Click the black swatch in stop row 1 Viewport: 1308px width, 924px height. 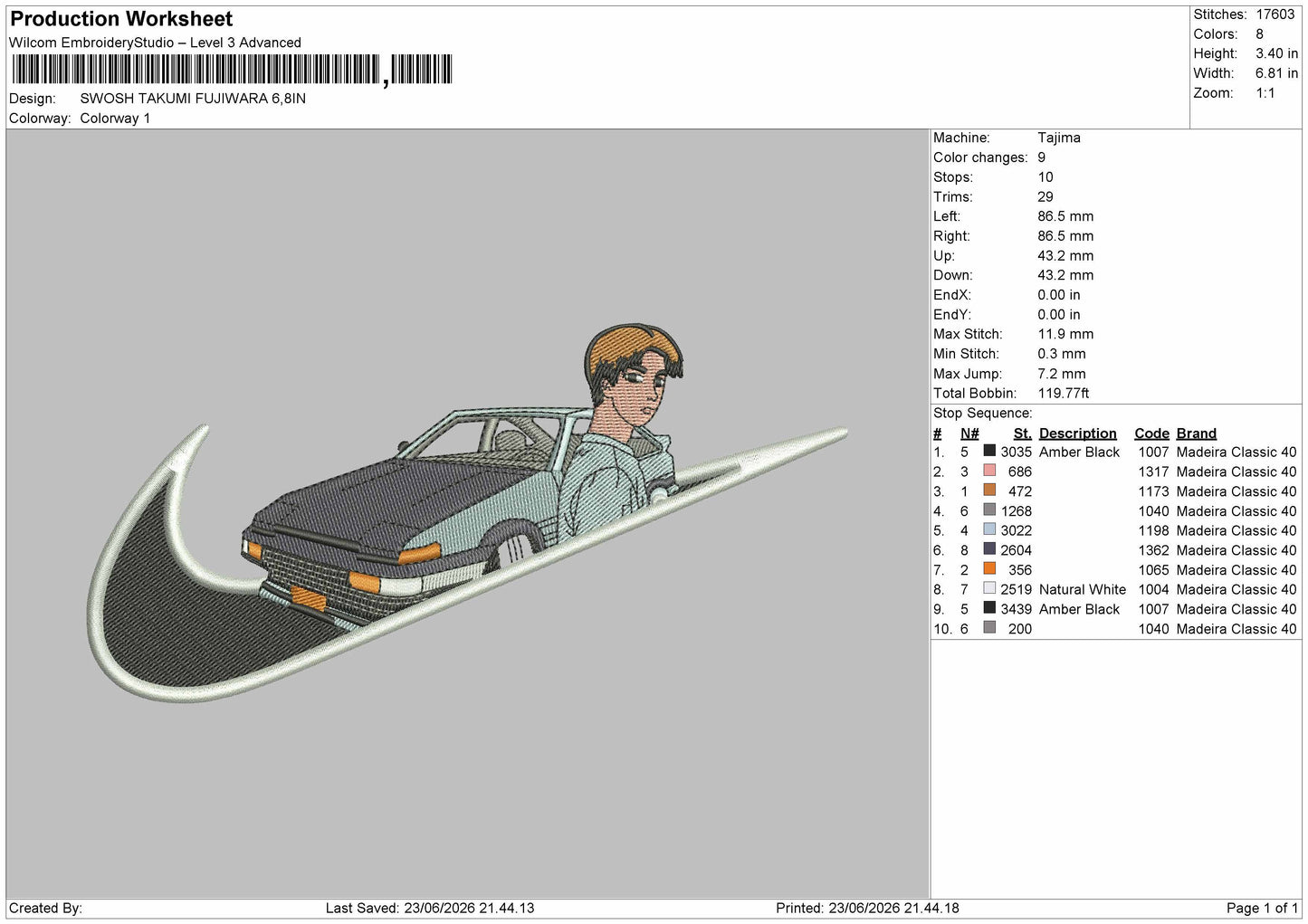click(x=989, y=451)
